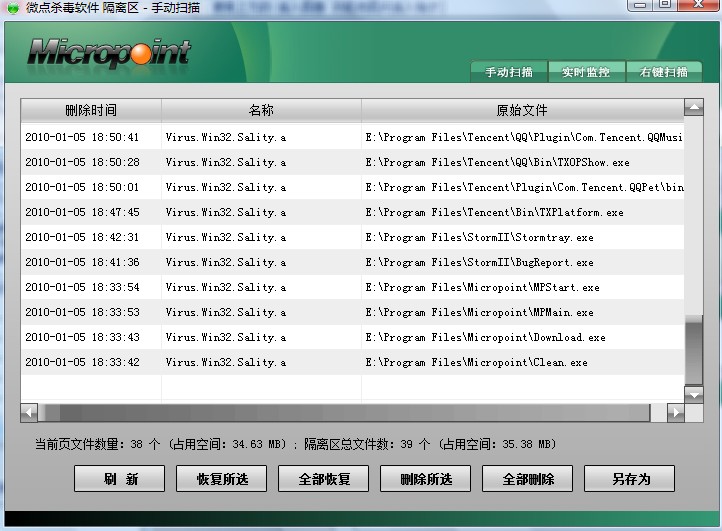The width and height of the screenshot is (722, 531).
Task: Click the QQPet path in the 18:50:01 row
Action: coord(524,187)
